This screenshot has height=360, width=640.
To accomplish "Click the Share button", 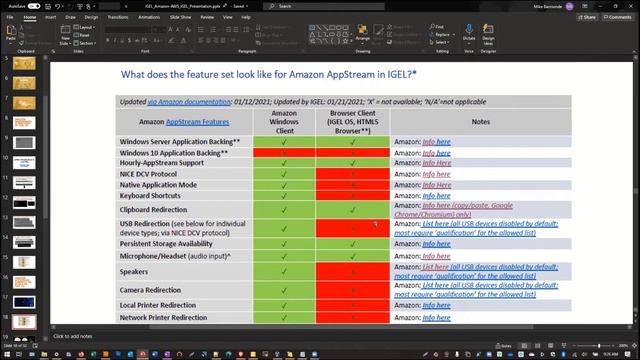I will [x=587, y=17].
